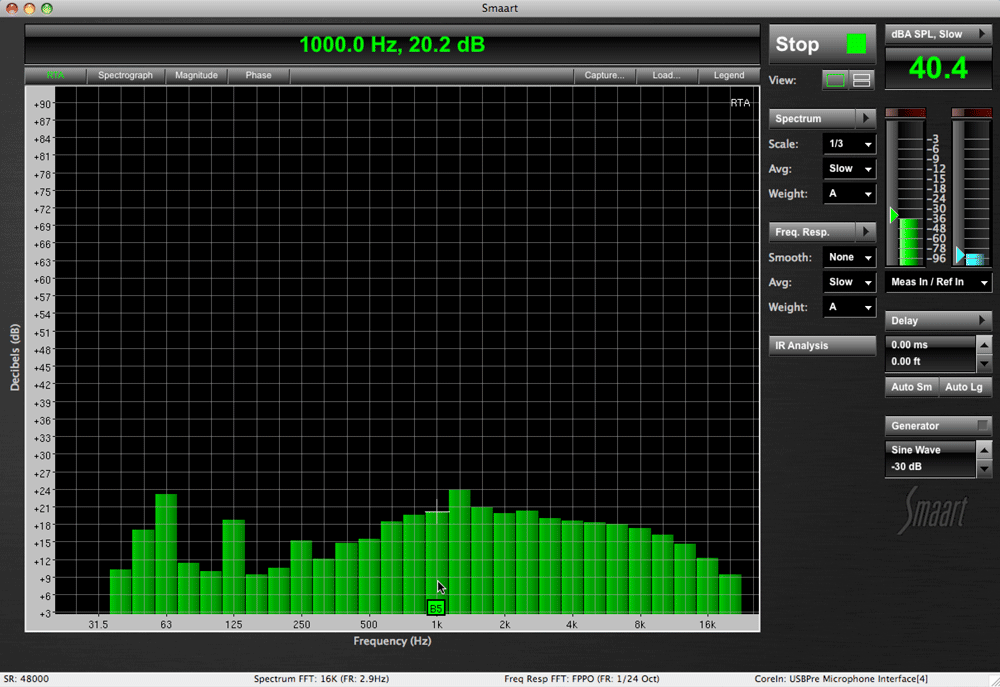1000x687 pixels.
Task: Click the Auto Sm button
Action: tap(911, 387)
